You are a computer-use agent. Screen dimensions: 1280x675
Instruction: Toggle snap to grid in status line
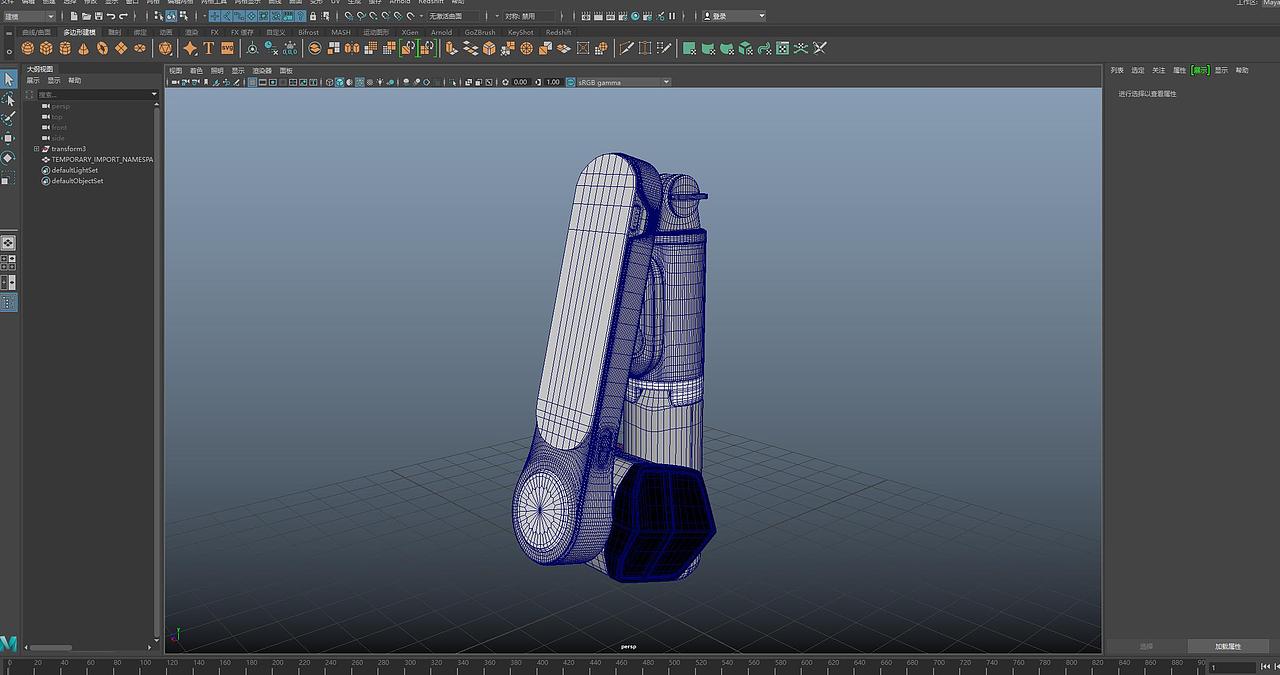tap(349, 16)
